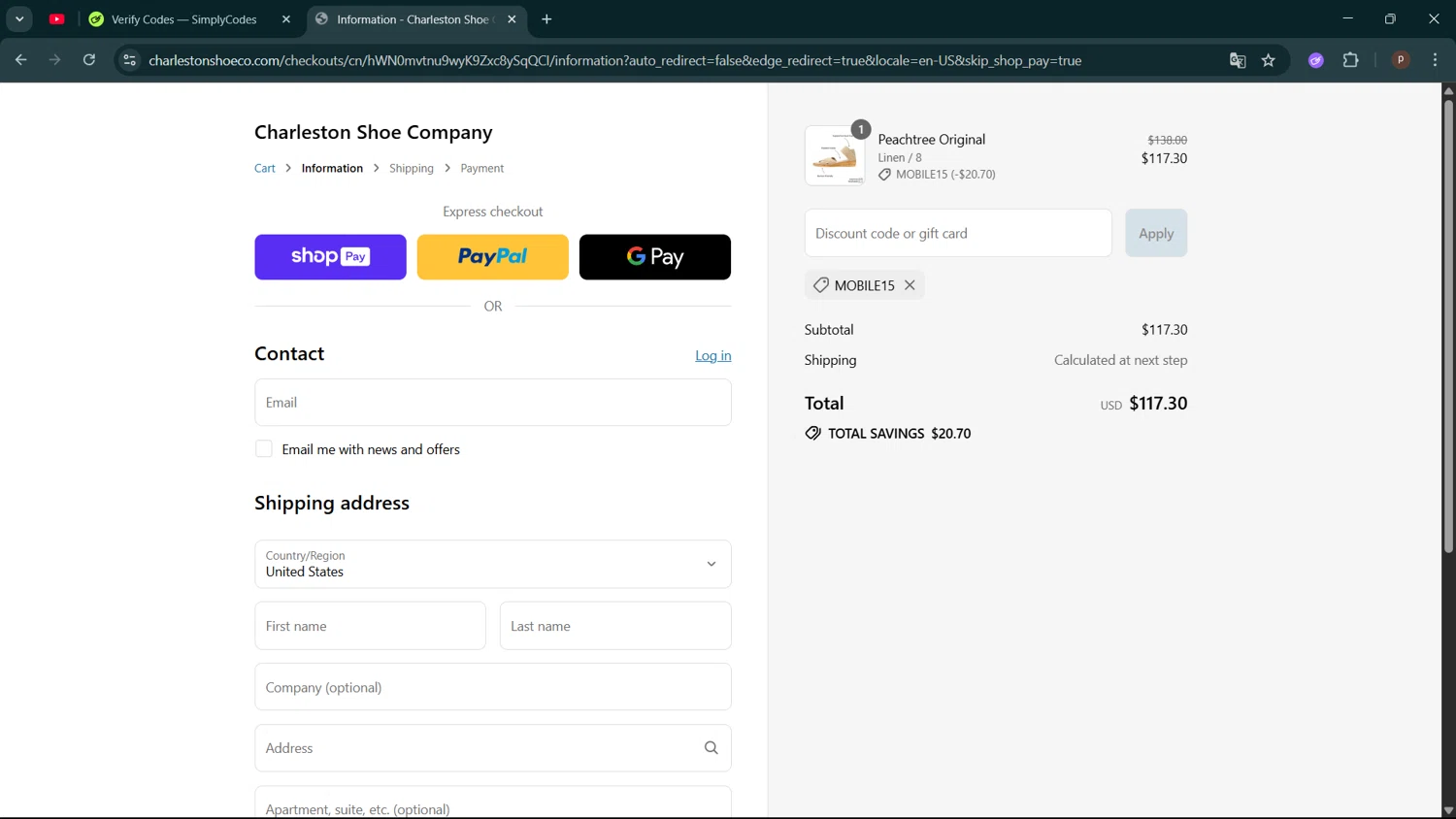Image resolution: width=1456 pixels, height=819 pixels.
Task: Click the Peachtree Original product name
Action: (932, 139)
